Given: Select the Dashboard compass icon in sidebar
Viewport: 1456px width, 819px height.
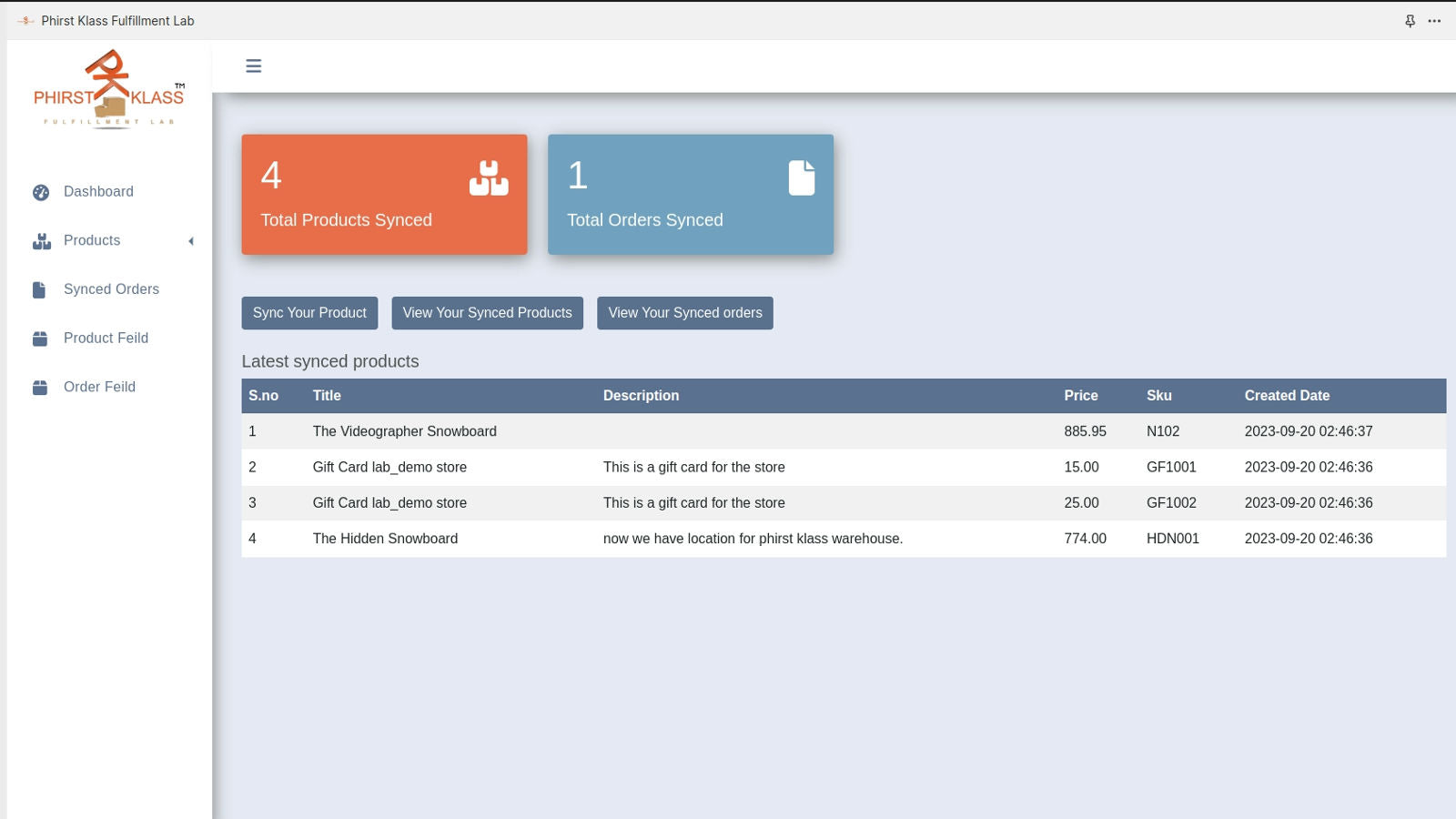Looking at the screenshot, I should tap(40, 191).
